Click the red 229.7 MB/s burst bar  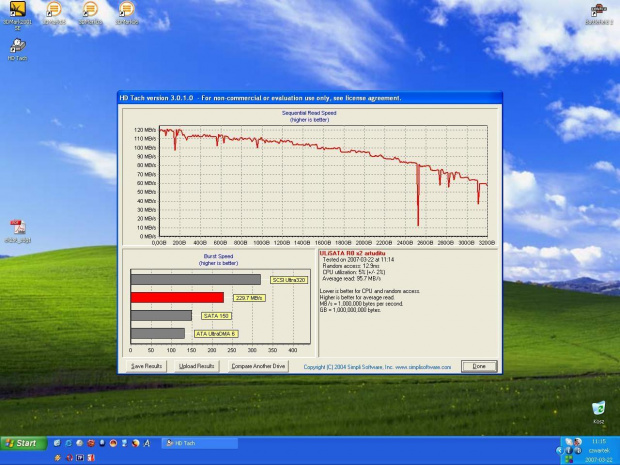177,298
